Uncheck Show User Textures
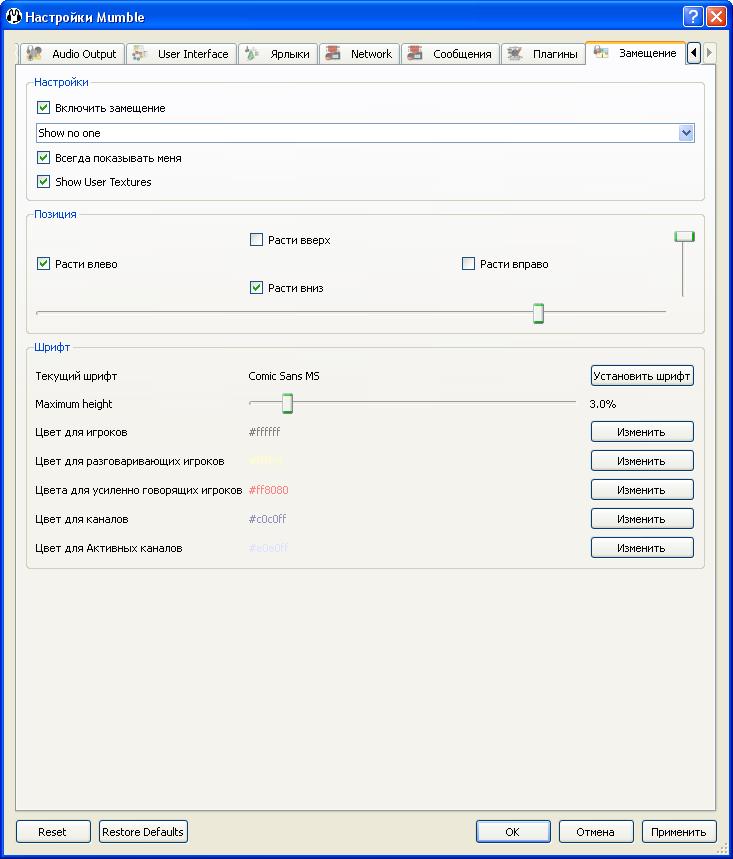The height and width of the screenshot is (859, 733). [43, 182]
